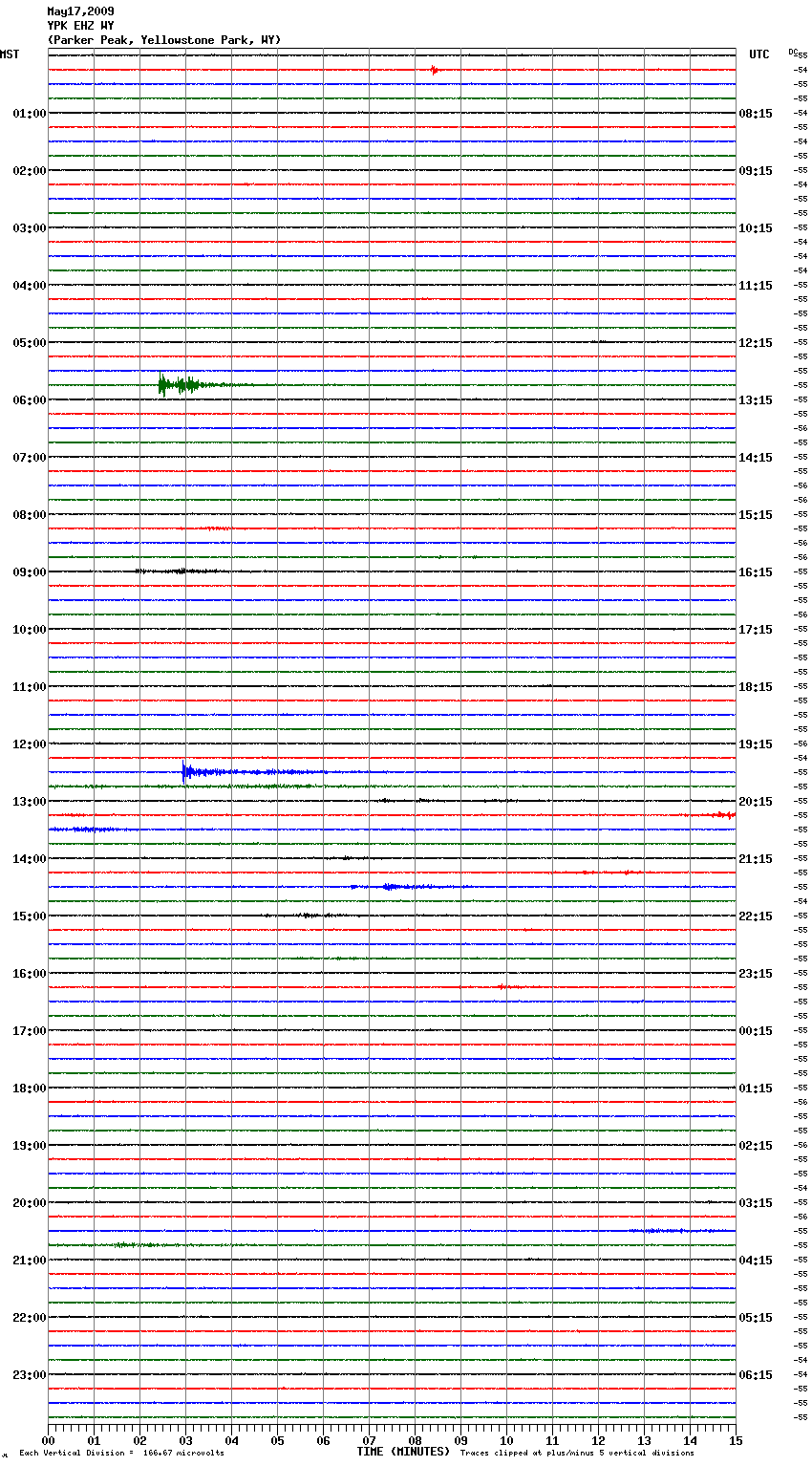The width and height of the screenshot is (812, 1466).
Task: Click the UTC label '12:15'
Action: [756, 343]
